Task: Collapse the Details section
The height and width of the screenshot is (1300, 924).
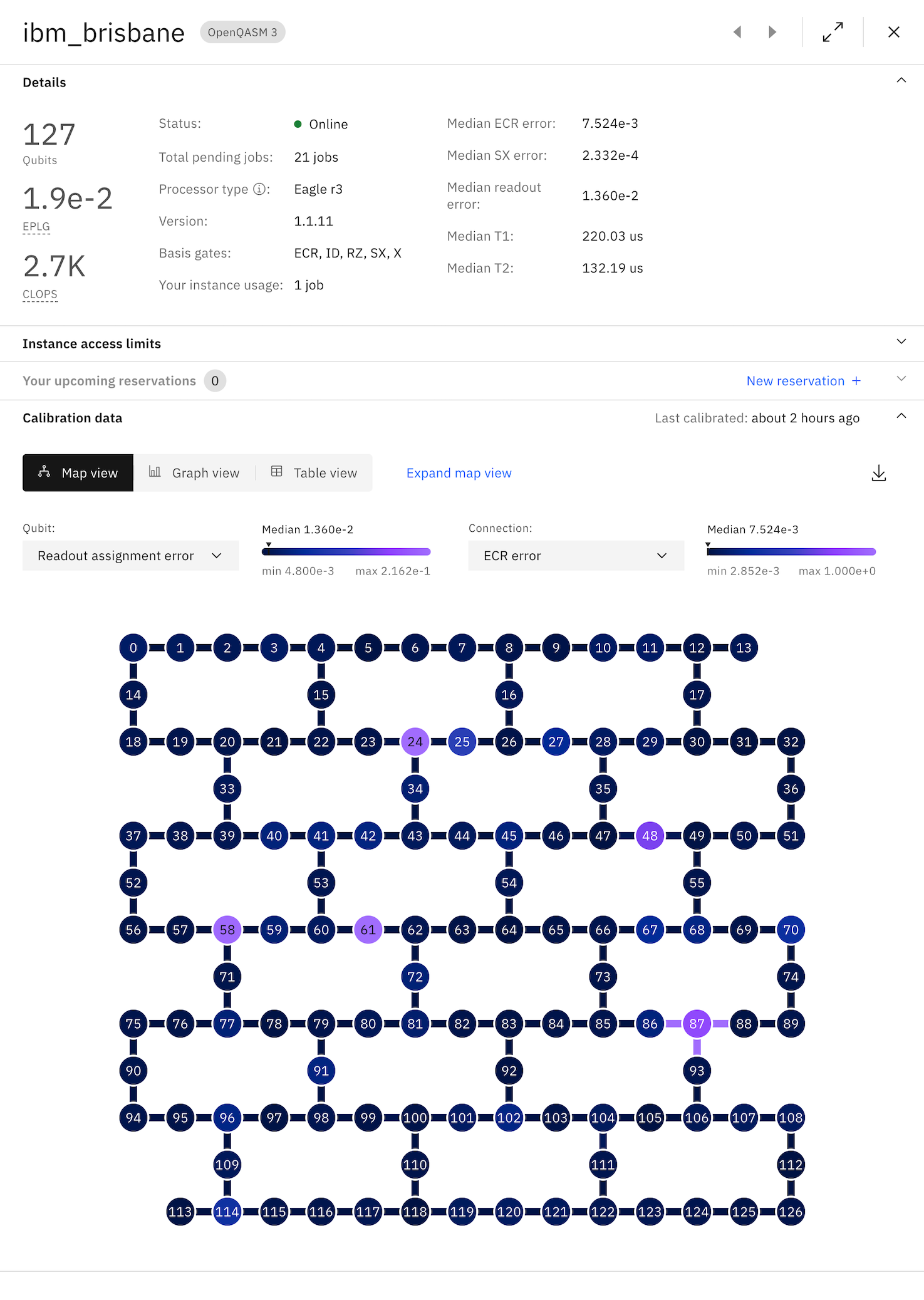Action: (901, 80)
